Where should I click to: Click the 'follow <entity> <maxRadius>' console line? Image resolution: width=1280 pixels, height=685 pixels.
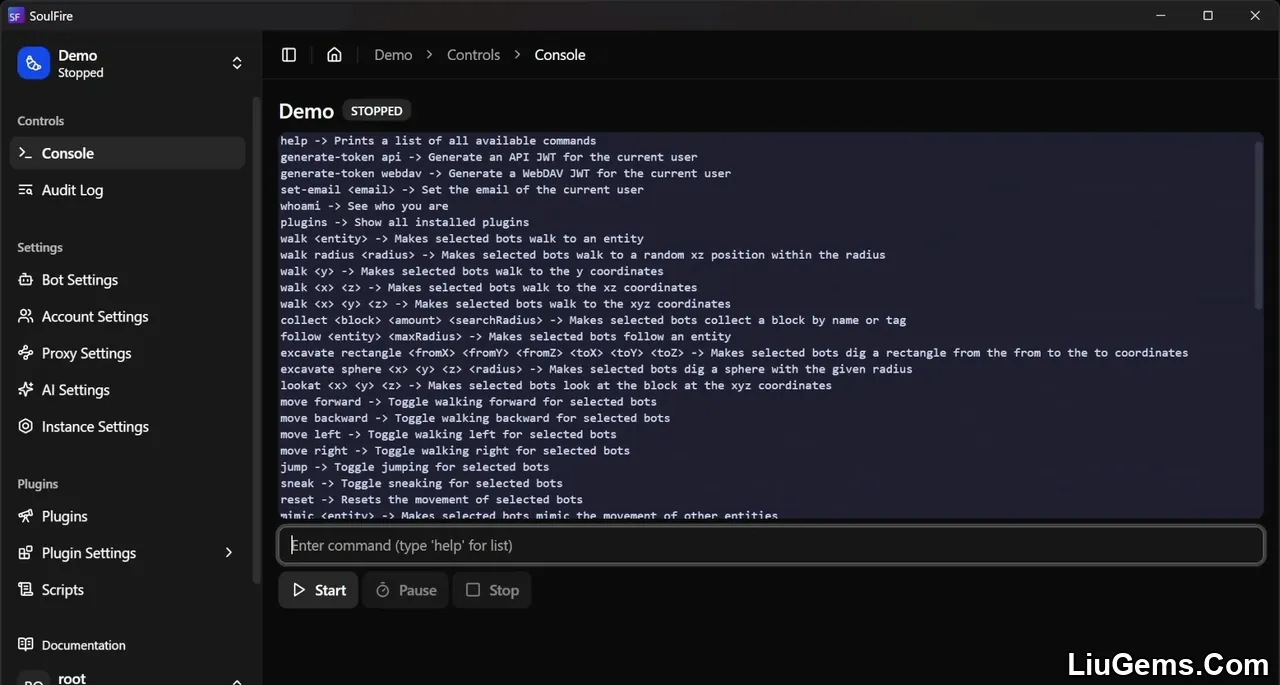(x=506, y=337)
